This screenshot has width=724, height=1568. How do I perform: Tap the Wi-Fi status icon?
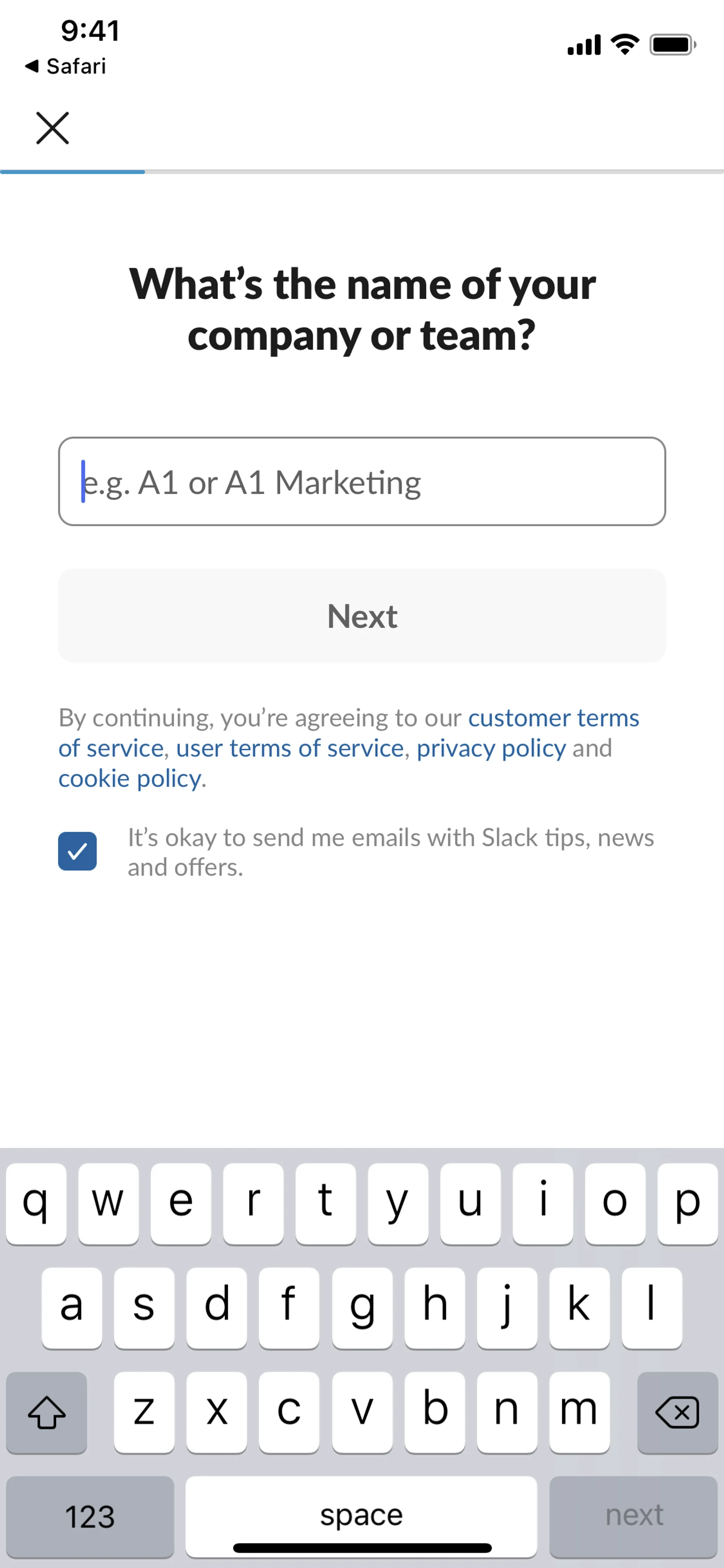(625, 45)
